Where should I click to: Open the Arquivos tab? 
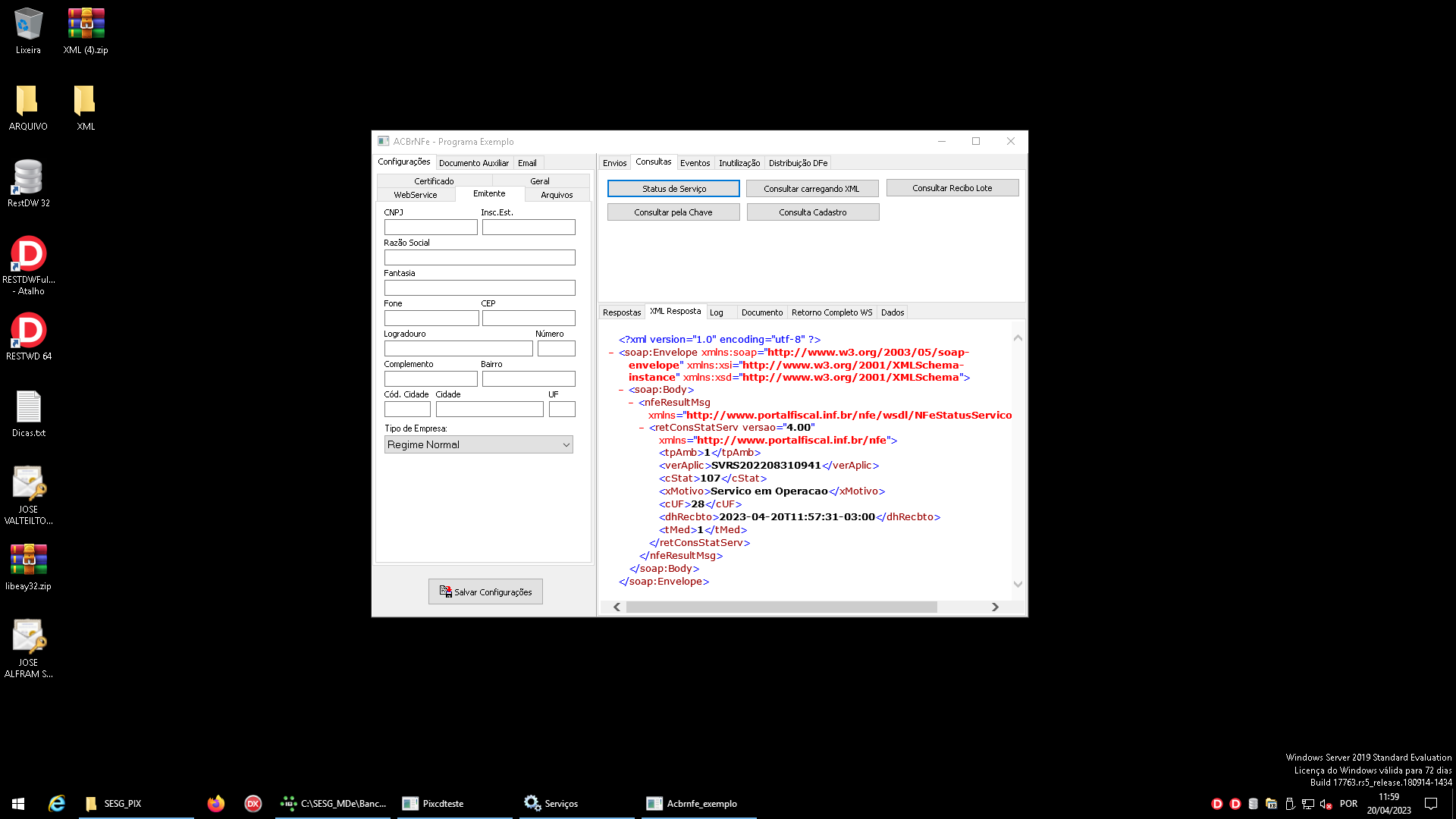[557, 195]
